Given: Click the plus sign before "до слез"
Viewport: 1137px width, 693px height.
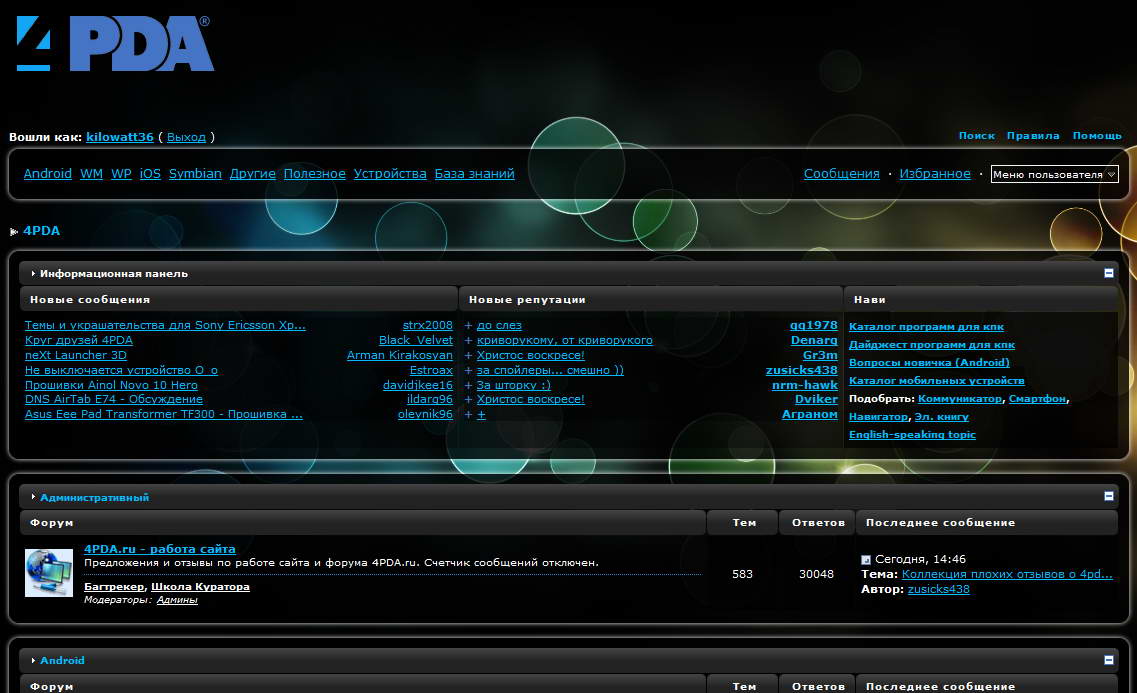Looking at the screenshot, I should click(468, 326).
